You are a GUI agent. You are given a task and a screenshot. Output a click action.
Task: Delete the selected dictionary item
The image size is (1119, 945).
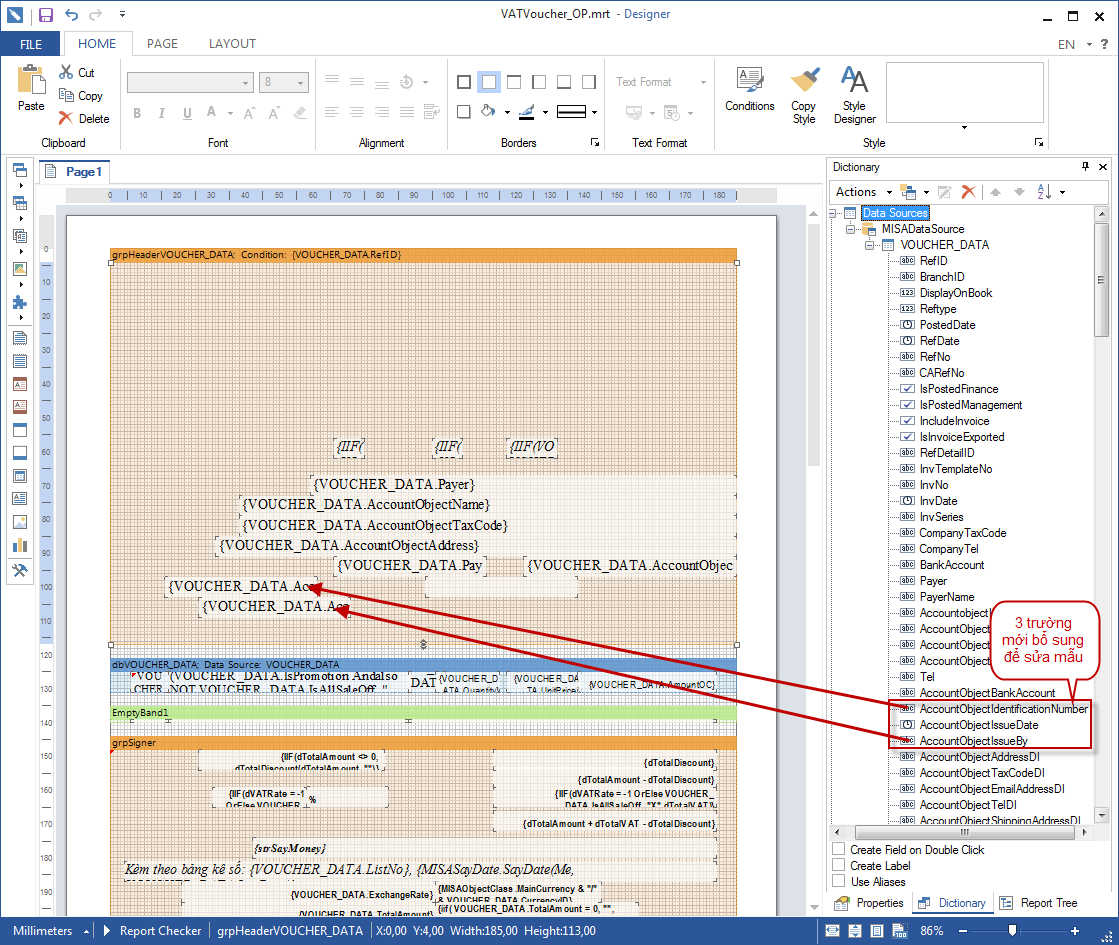(x=968, y=192)
